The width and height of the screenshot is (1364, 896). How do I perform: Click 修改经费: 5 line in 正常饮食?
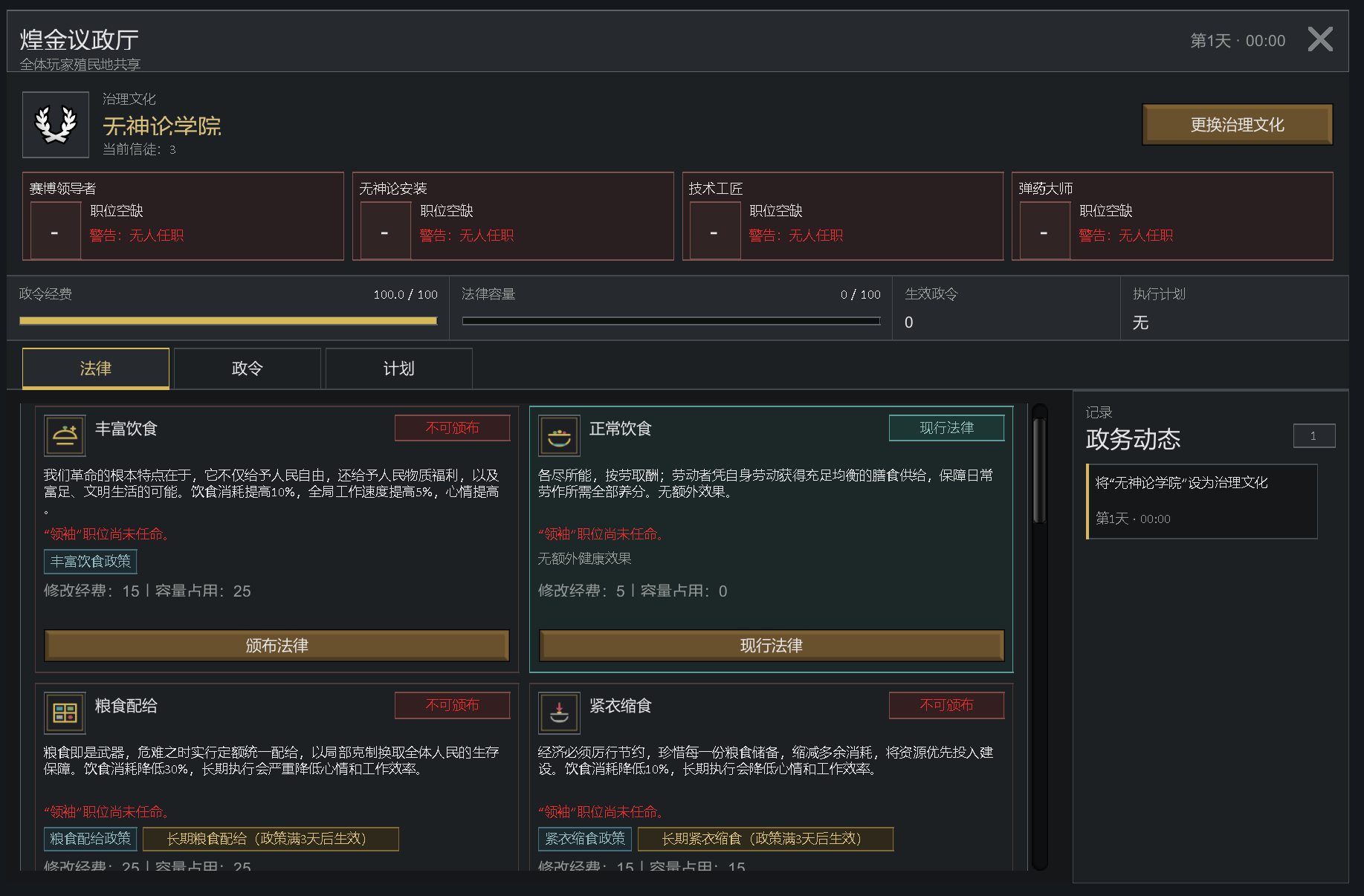pyautogui.click(x=633, y=591)
